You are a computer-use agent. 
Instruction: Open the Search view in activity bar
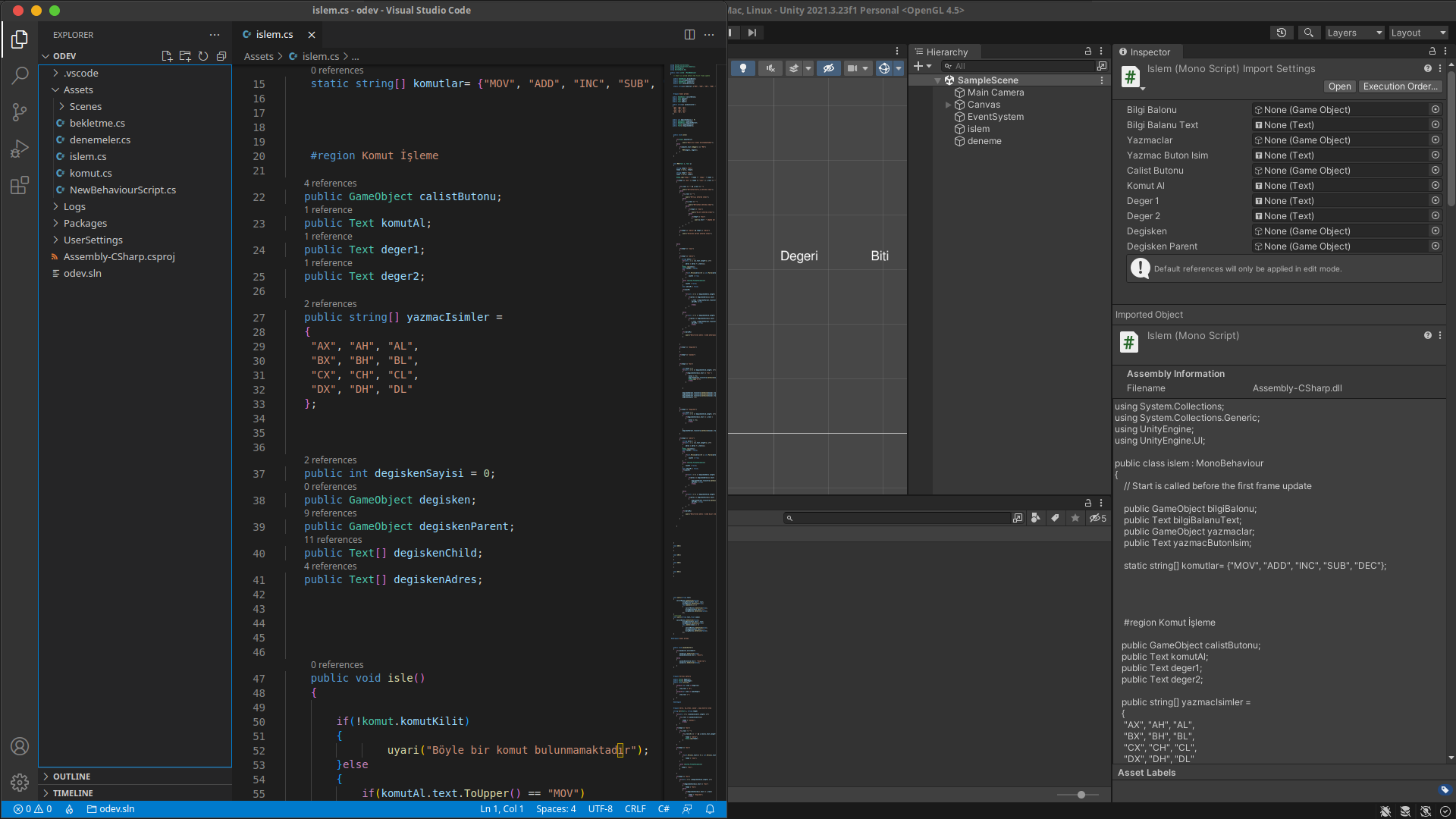(20, 75)
